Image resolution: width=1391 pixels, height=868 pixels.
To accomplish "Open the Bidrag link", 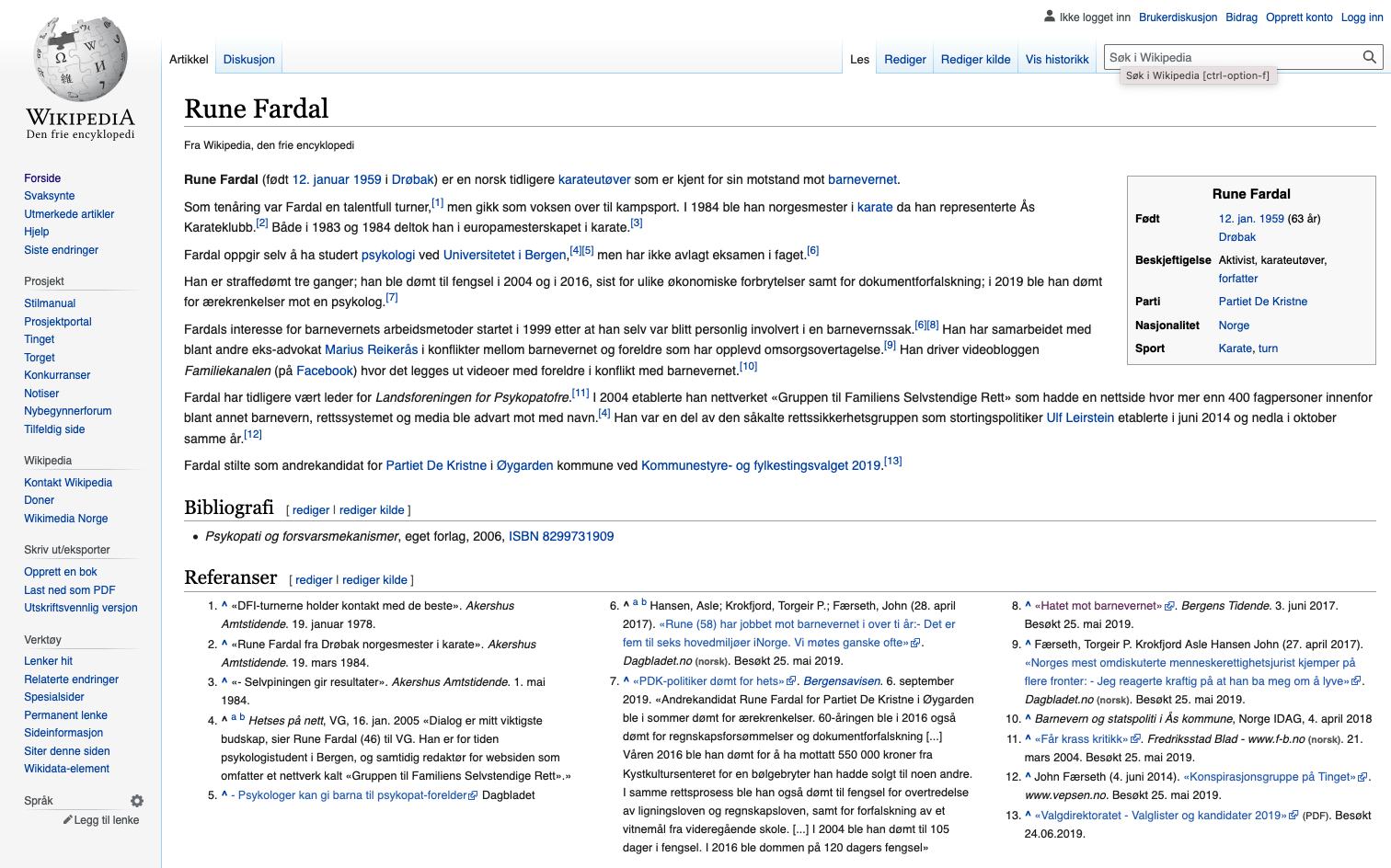I will [x=1241, y=17].
